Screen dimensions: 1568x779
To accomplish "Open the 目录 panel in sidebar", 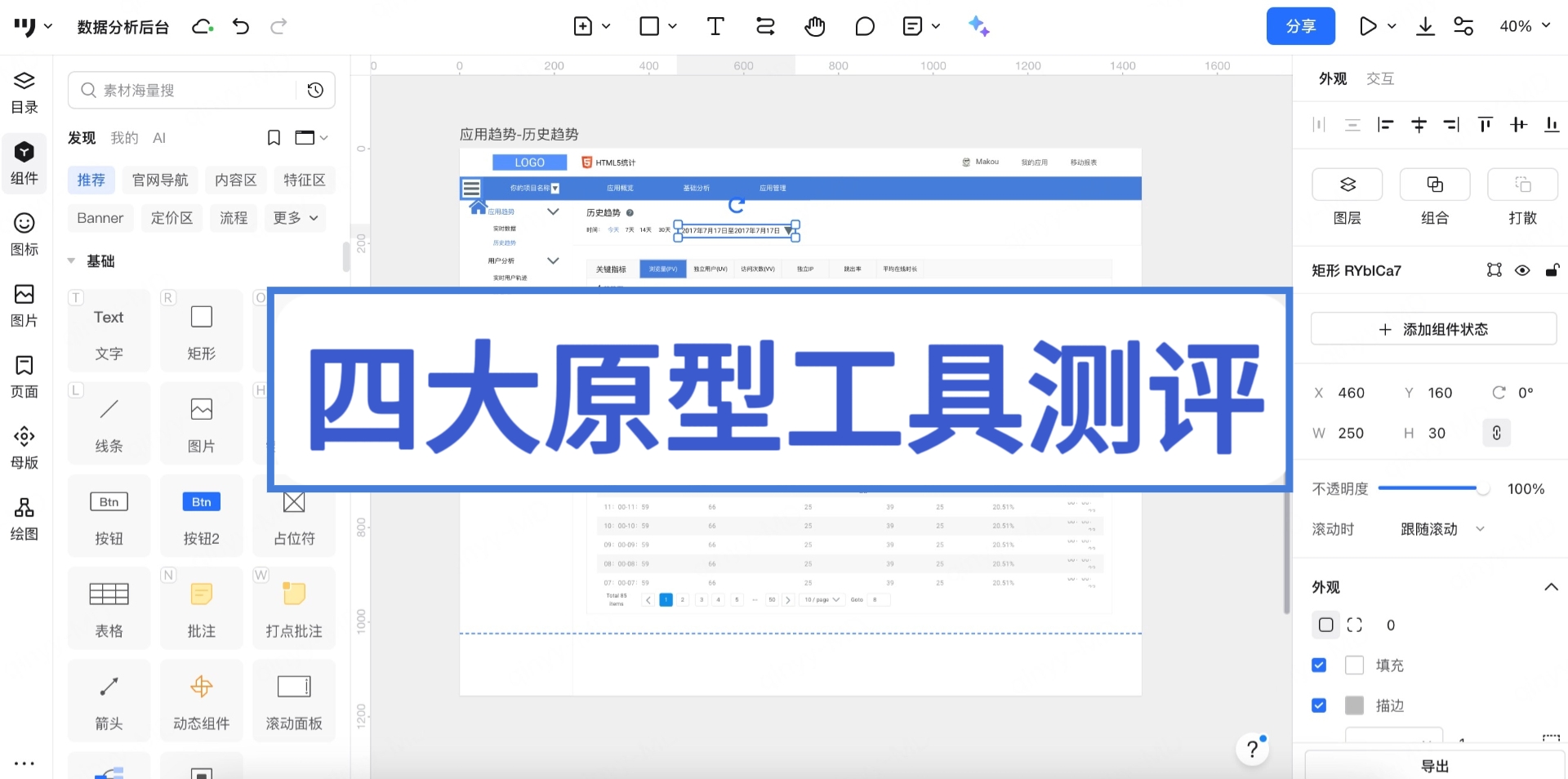I will [x=24, y=93].
